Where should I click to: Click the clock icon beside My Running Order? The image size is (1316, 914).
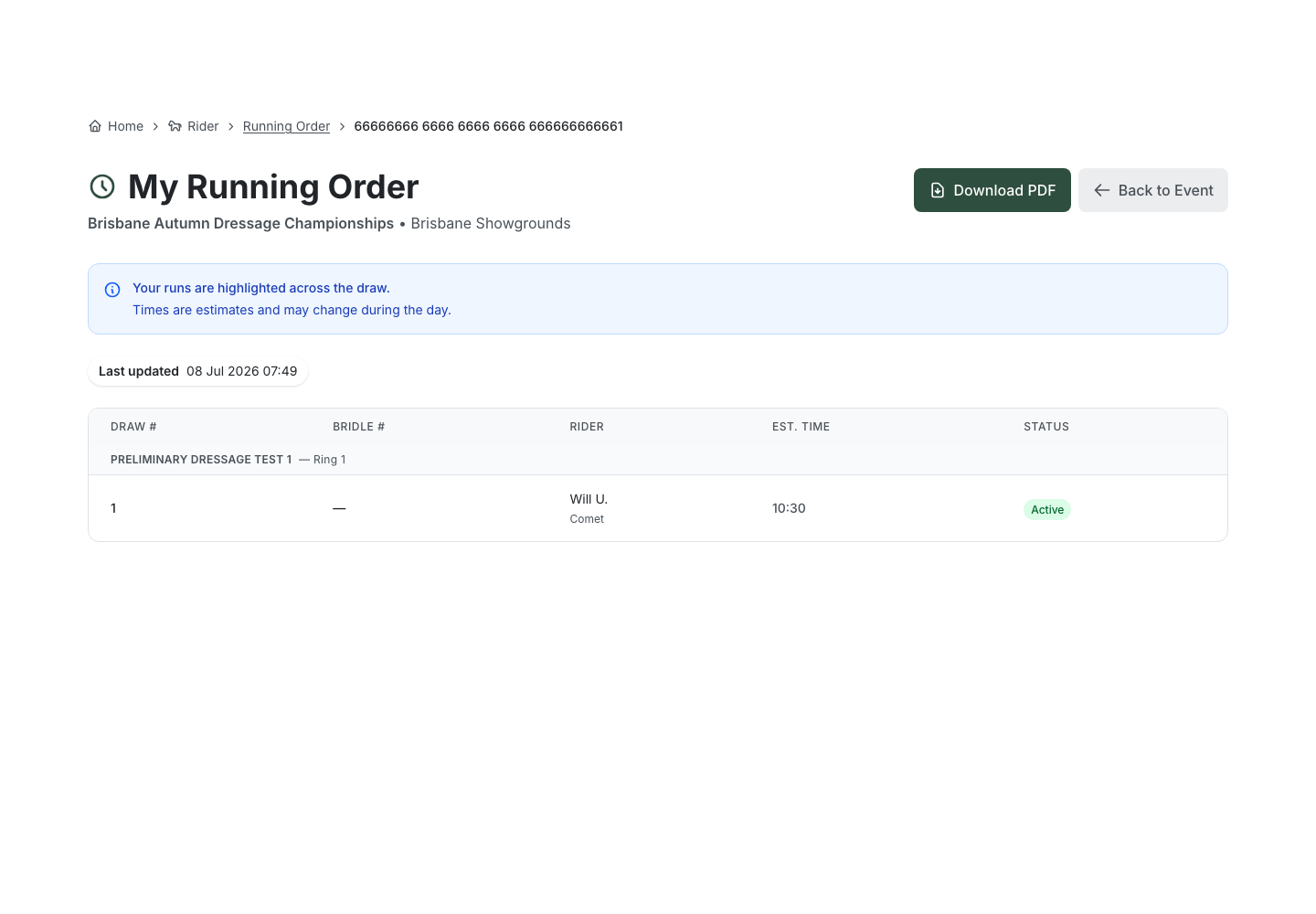(102, 186)
